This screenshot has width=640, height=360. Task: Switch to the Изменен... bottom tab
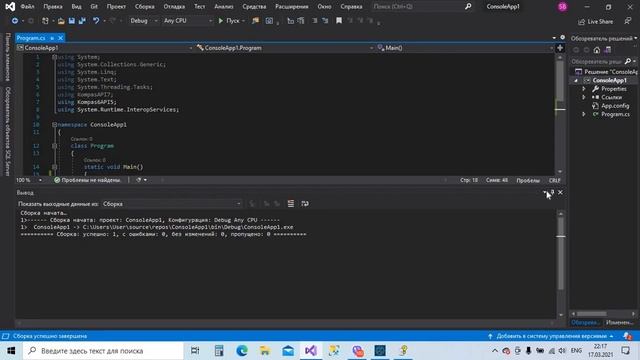(x=619, y=322)
